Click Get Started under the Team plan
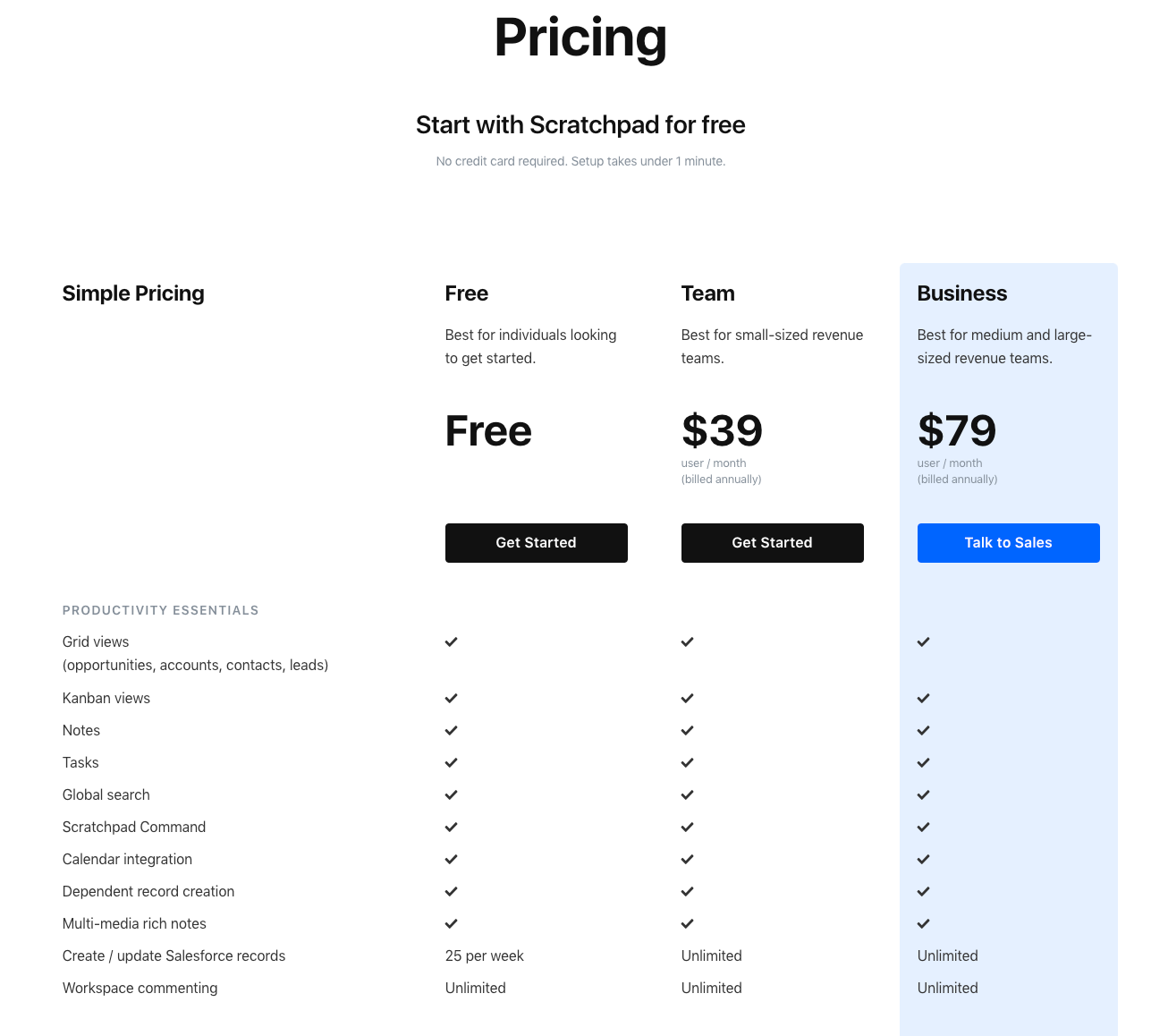 click(x=772, y=542)
